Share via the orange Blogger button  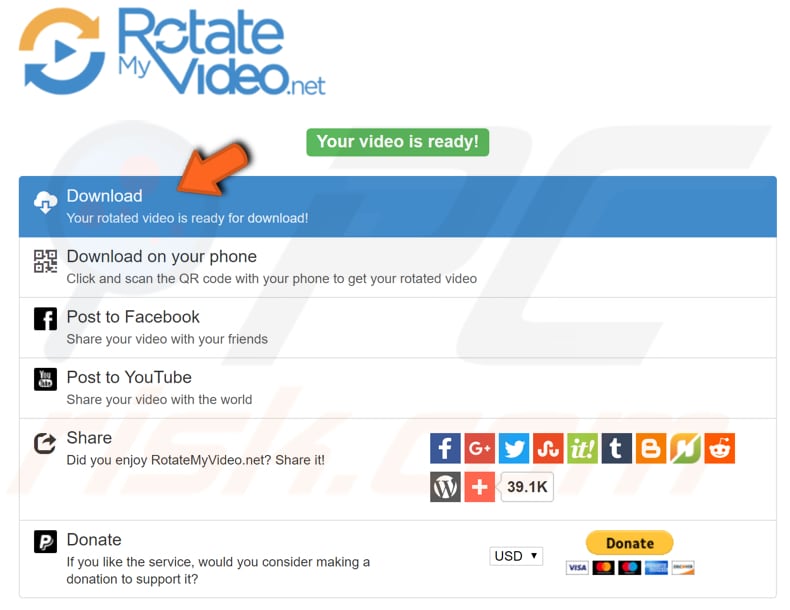click(x=650, y=448)
